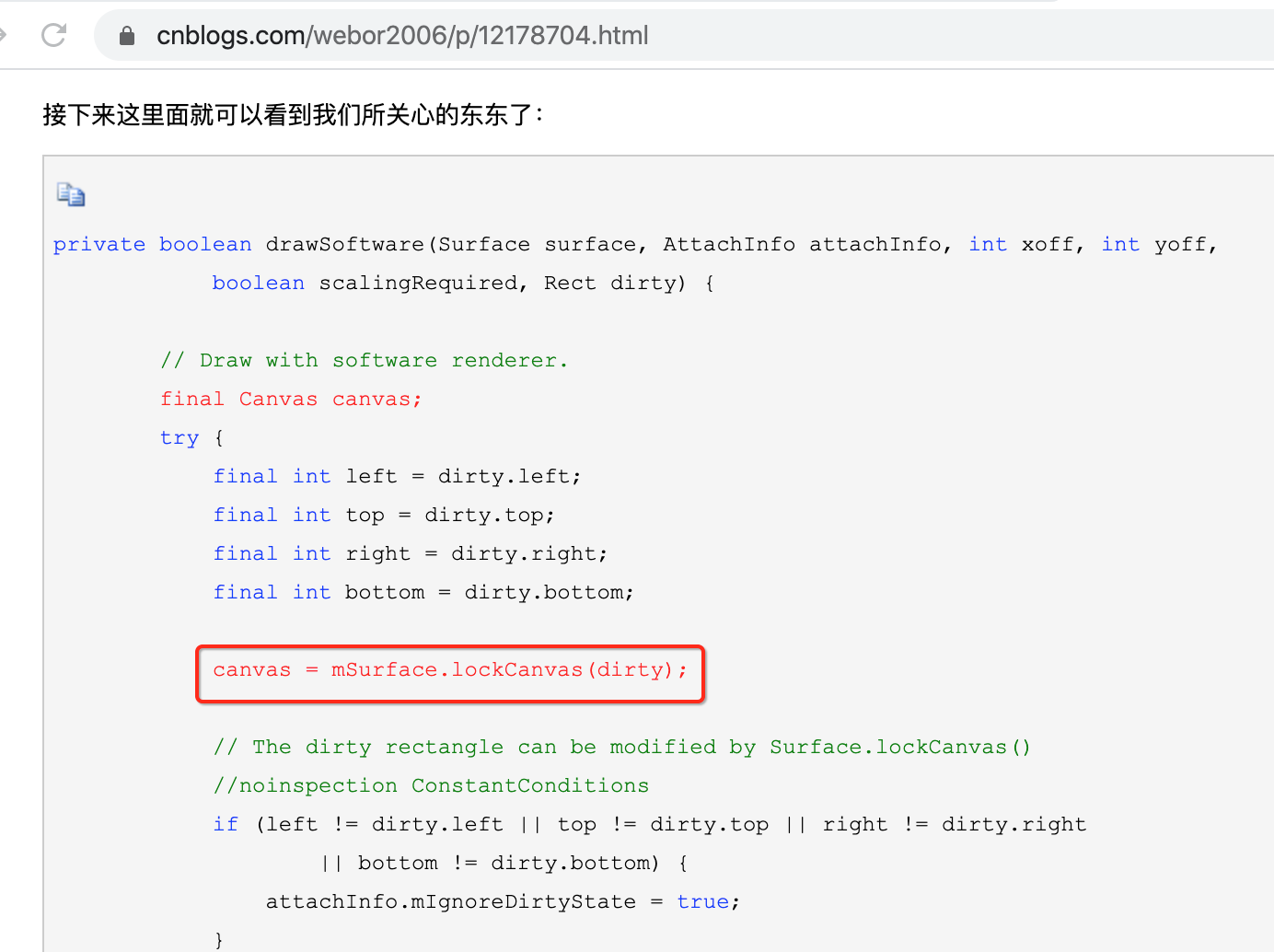Select the red final Canvas canvas line
The width and height of the screenshot is (1274, 952).
[291, 398]
